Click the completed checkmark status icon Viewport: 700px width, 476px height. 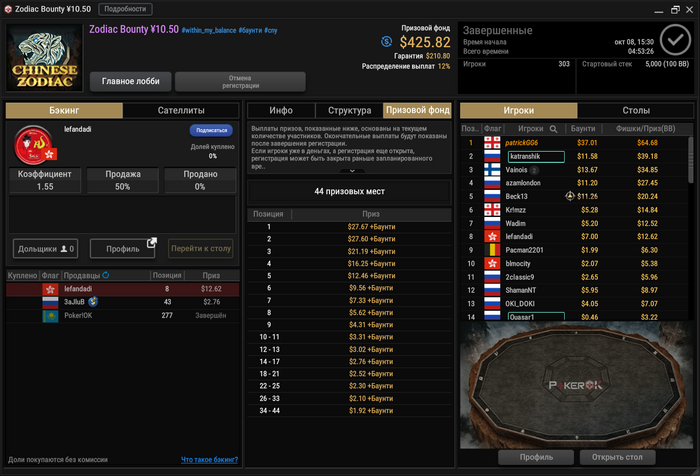(x=675, y=40)
